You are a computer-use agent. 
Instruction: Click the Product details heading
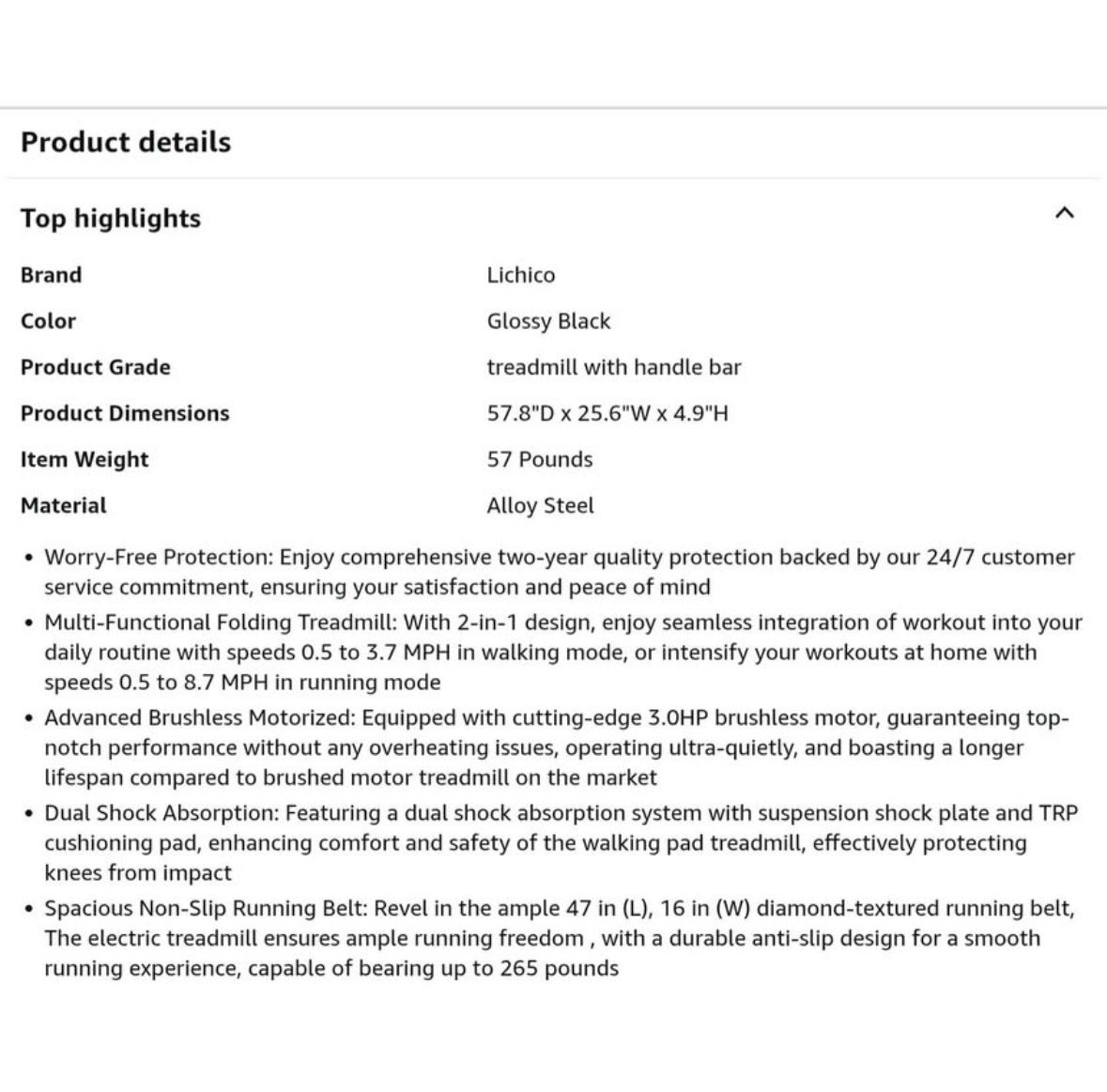pos(126,142)
